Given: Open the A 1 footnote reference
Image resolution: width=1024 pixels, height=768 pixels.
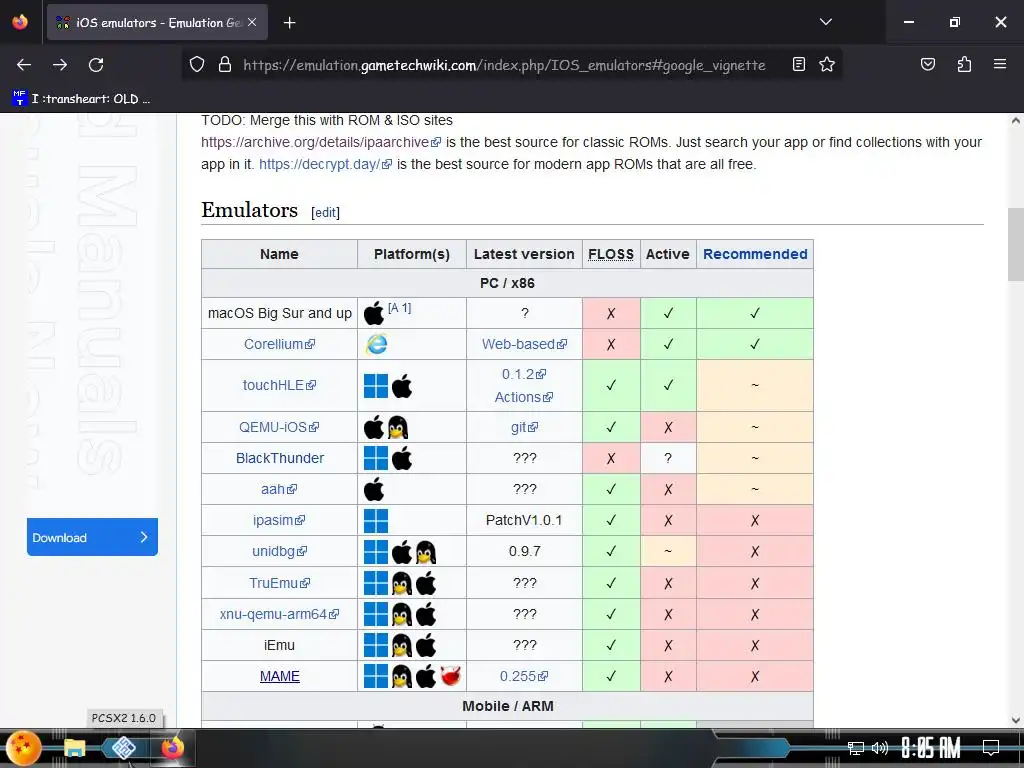Looking at the screenshot, I should (x=399, y=308).
